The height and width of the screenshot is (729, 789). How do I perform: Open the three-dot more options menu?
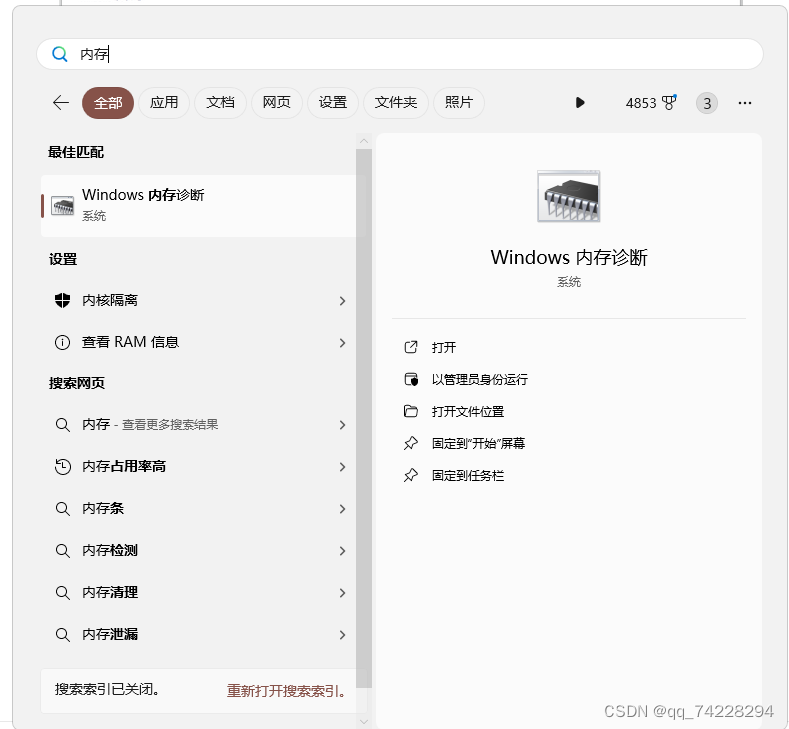745,103
